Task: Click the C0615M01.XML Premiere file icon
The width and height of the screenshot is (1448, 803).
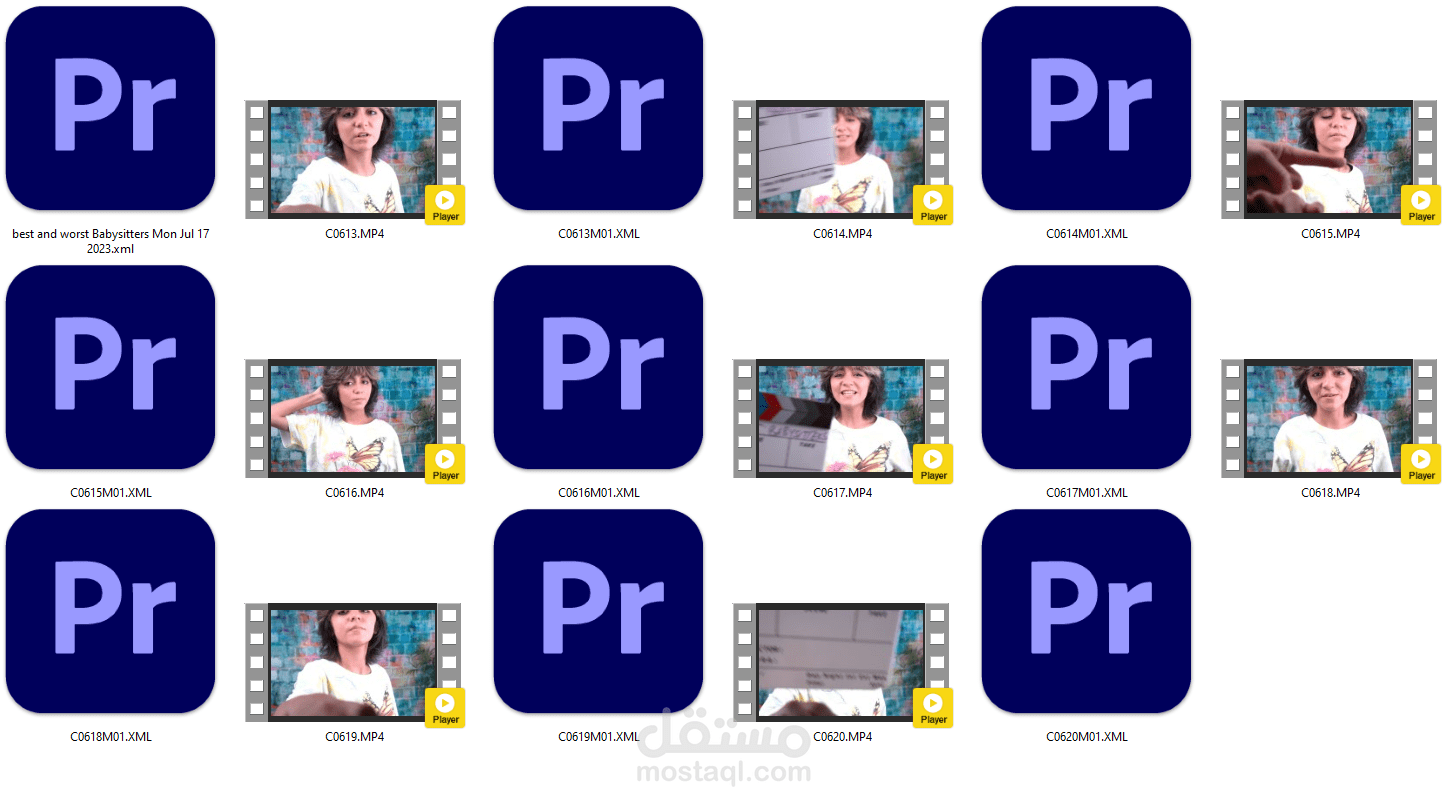Action: click(x=110, y=367)
